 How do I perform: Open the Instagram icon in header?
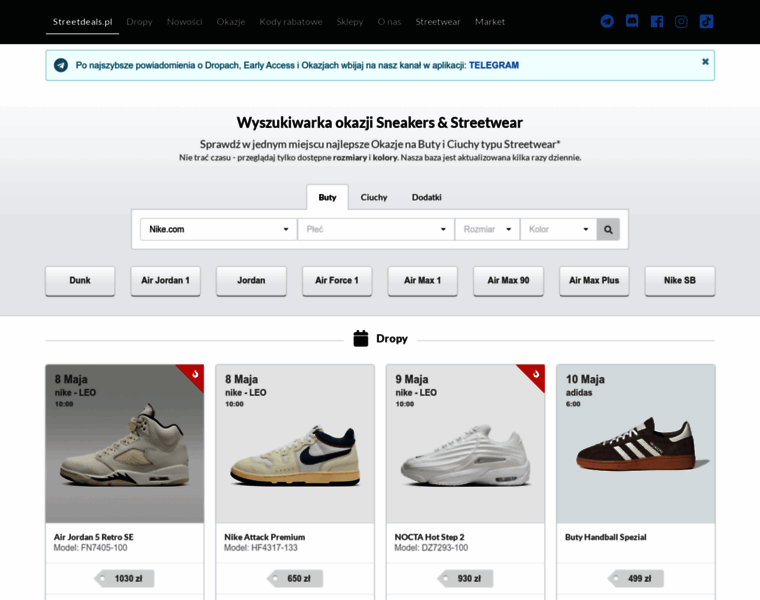(x=681, y=21)
